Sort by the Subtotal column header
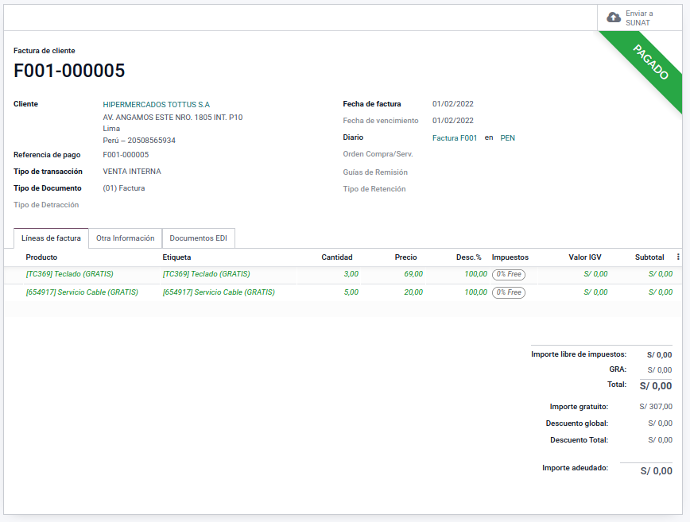The height and width of the screenshot is (522, 690). (x=649, y=257)
